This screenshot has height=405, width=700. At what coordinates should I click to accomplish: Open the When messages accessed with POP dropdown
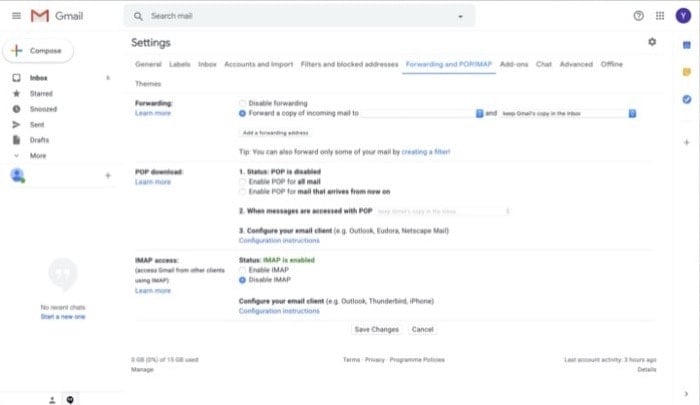pos(443,211)
